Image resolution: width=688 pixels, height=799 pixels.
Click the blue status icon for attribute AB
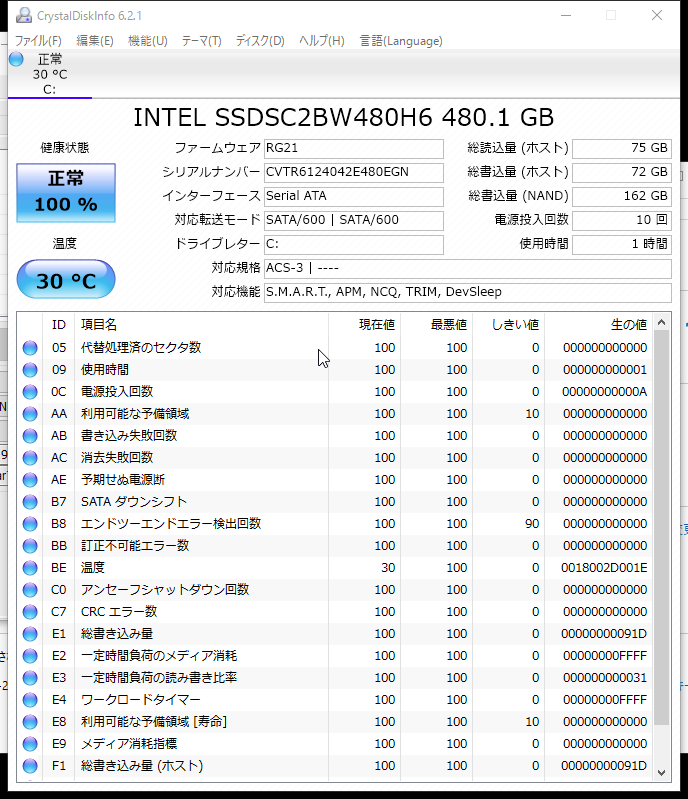click(30, 436)
